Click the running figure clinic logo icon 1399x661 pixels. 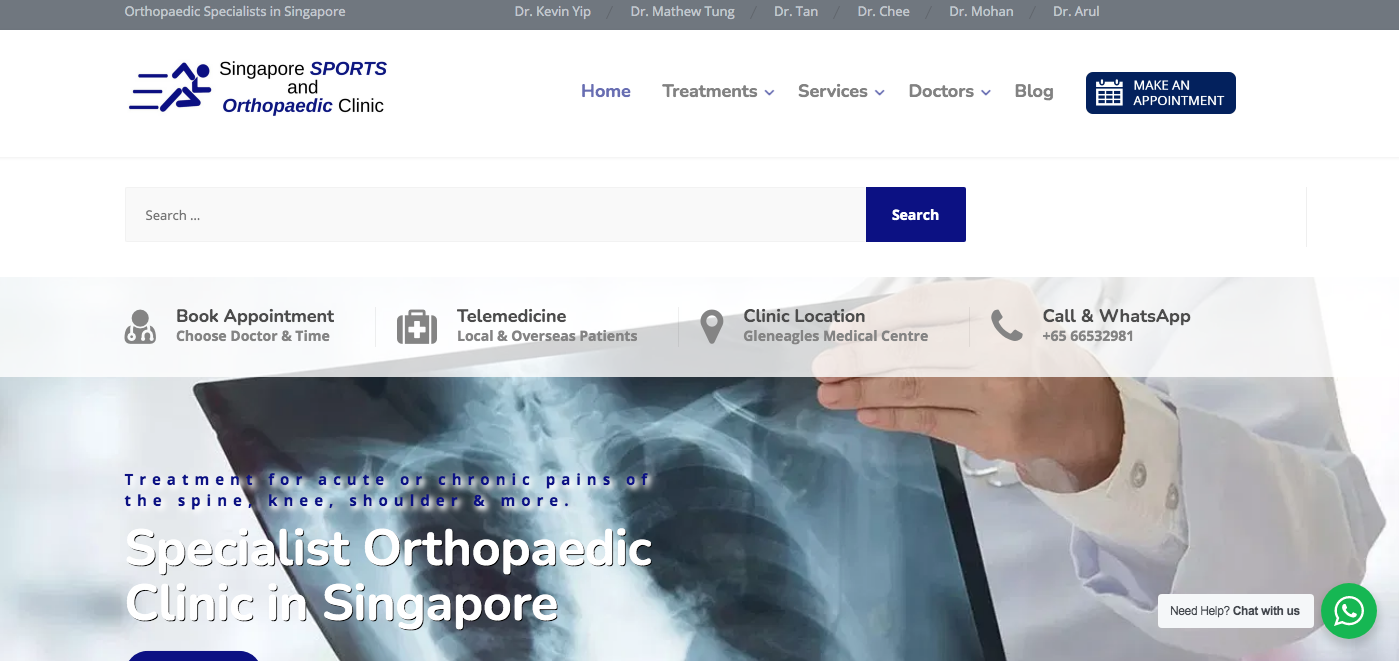pyautogui.click(x=170, y=87)
